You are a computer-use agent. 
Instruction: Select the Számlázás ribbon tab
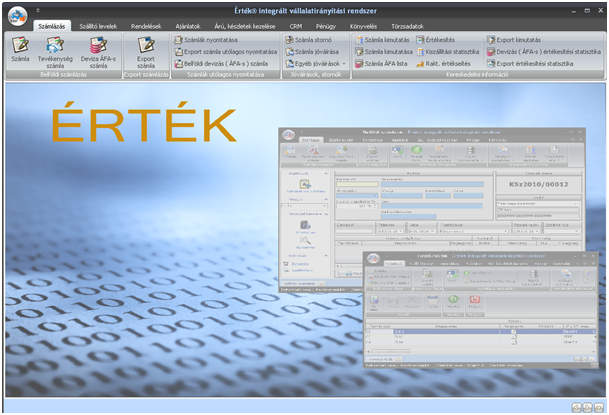coord(52,26)
